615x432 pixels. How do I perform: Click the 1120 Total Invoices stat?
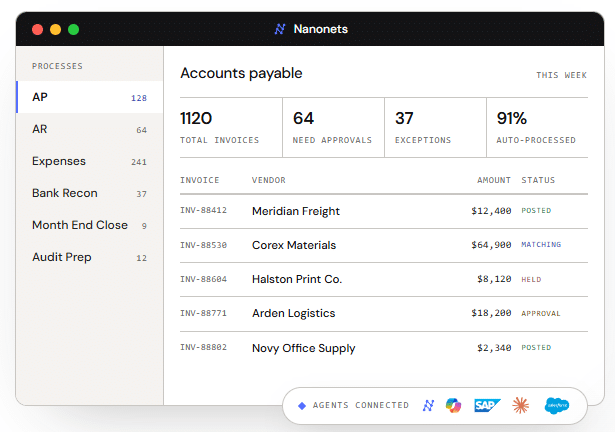231,128
